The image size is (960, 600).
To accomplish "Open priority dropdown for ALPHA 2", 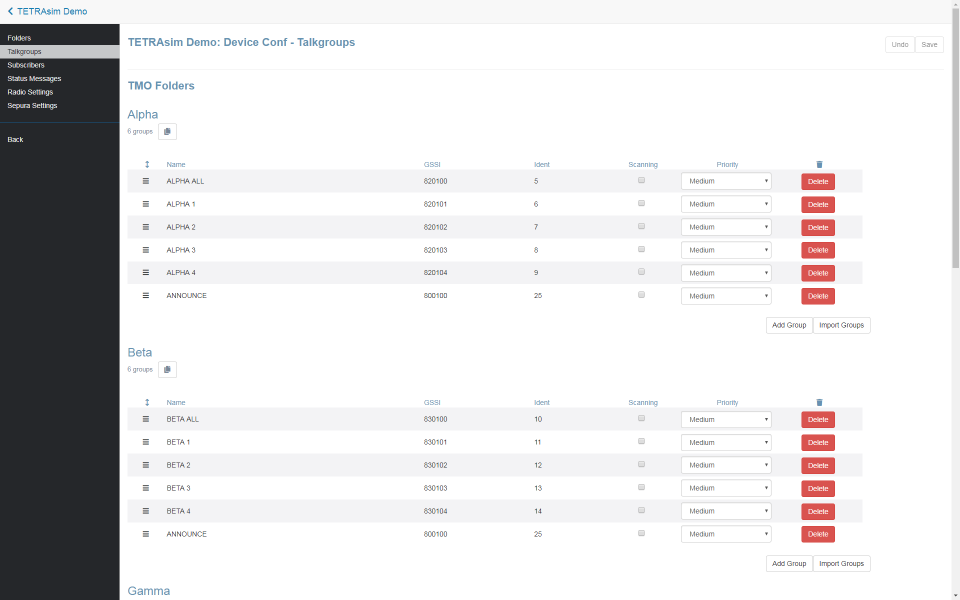I will [x=726, y=227].
